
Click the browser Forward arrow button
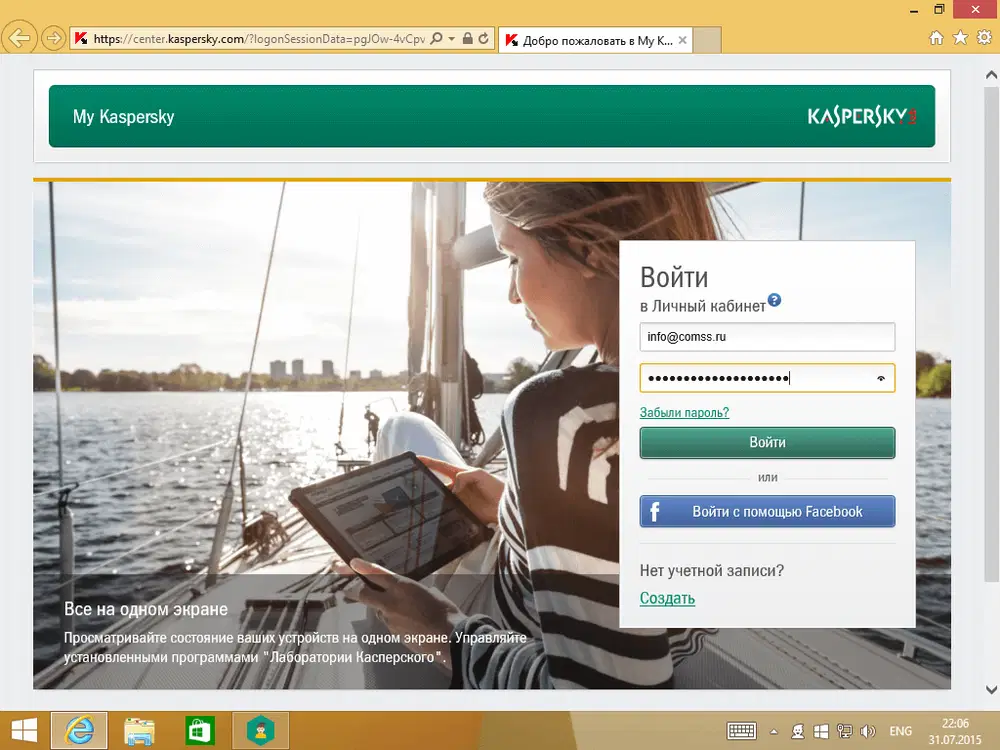(x=54, y=39)
